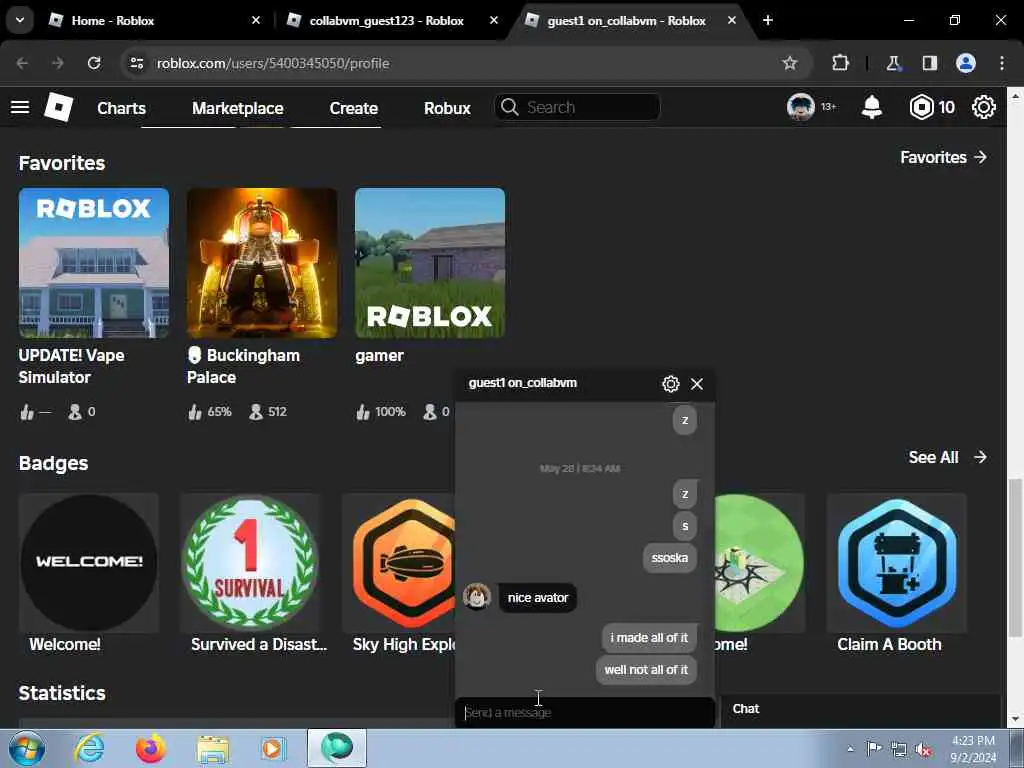Open the Sky High Explorer badge
Viewport: 1024px width, 768px height.
(x=399, y=563)
